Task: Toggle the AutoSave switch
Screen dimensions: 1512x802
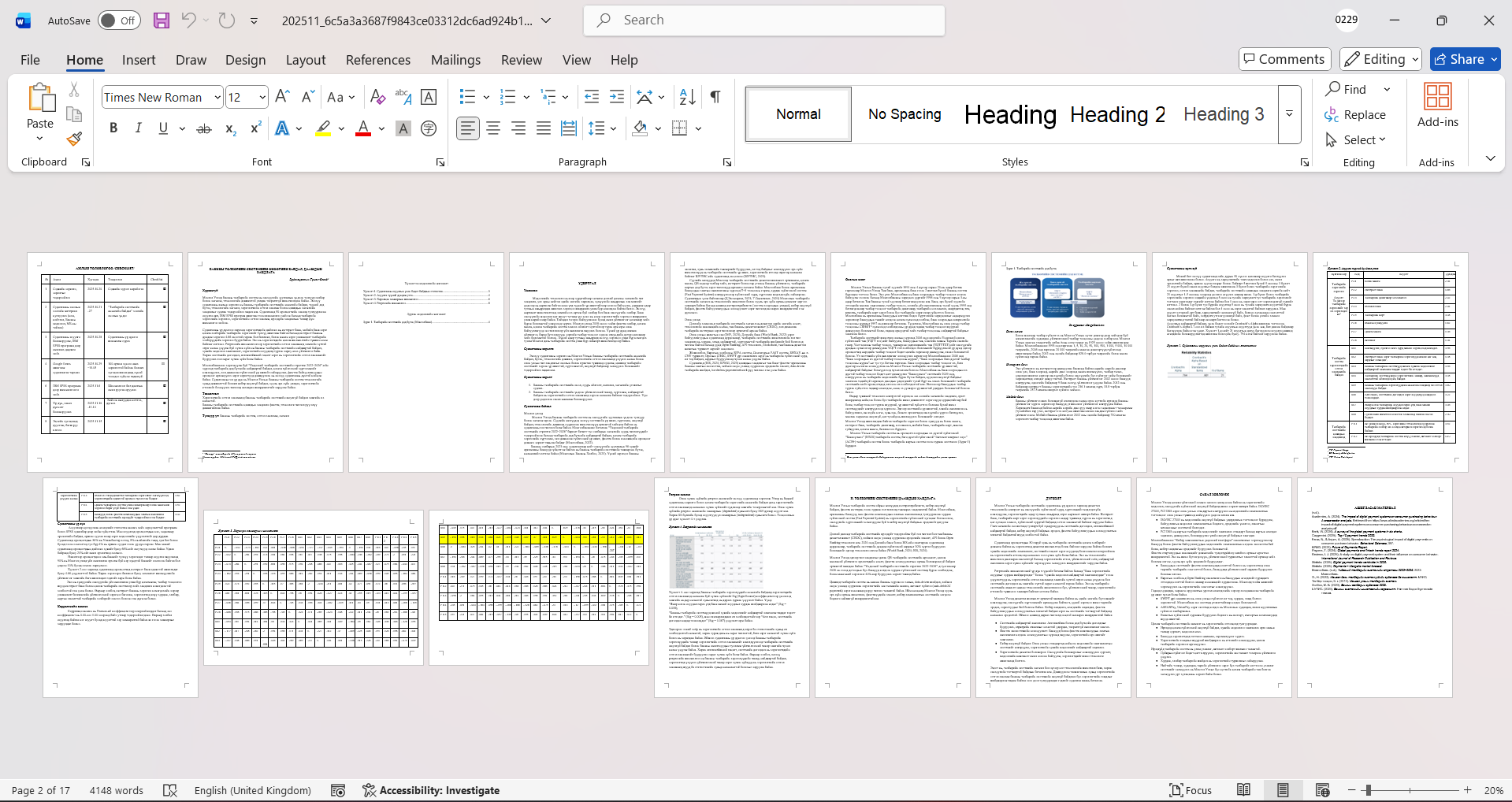Action: (x=119, y=20)
